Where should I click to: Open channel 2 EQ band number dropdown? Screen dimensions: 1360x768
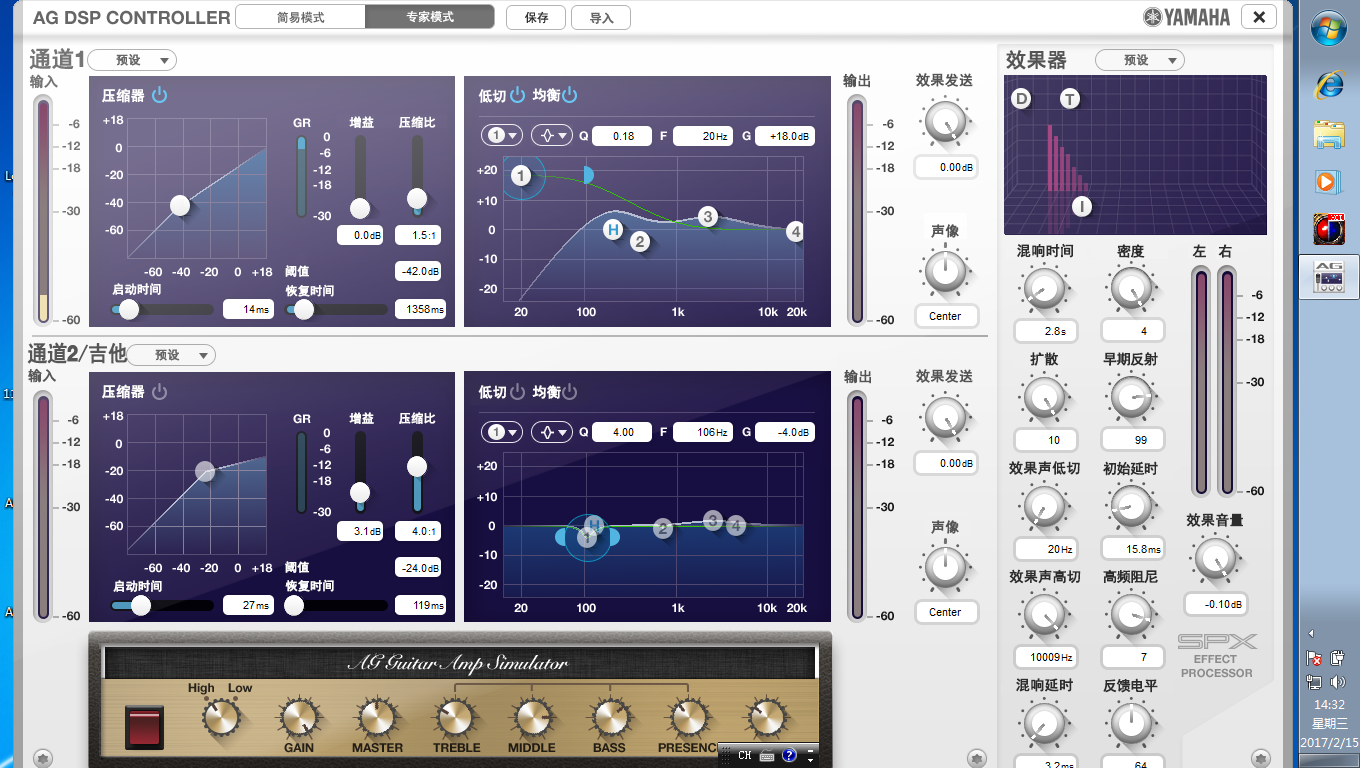point(501,432)
